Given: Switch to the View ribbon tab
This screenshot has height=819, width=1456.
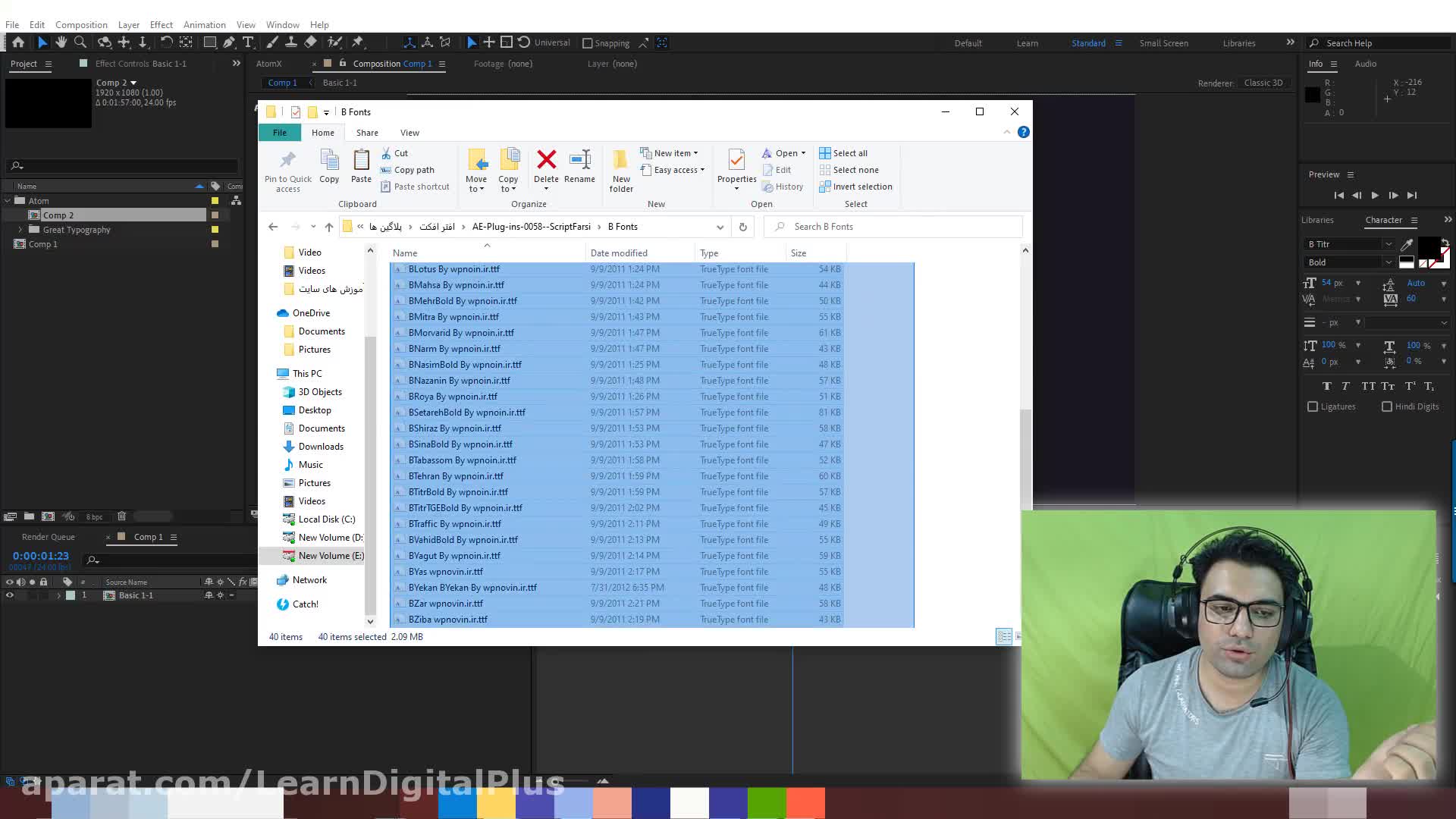Looking at the screenshot, I should pos(409,133).
